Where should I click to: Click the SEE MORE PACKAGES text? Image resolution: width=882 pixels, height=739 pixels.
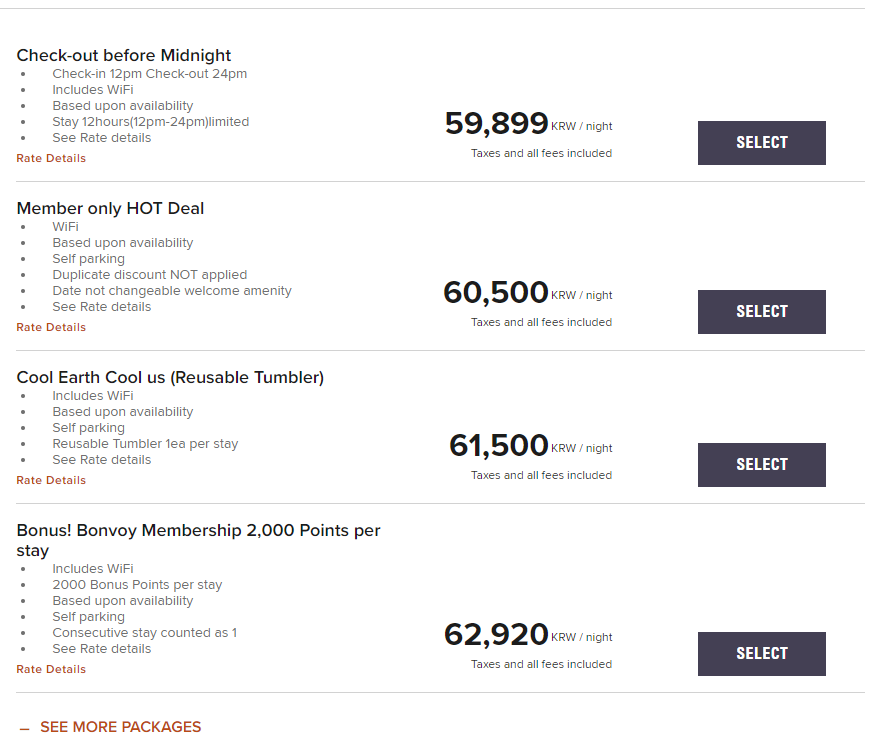point(120,727)
